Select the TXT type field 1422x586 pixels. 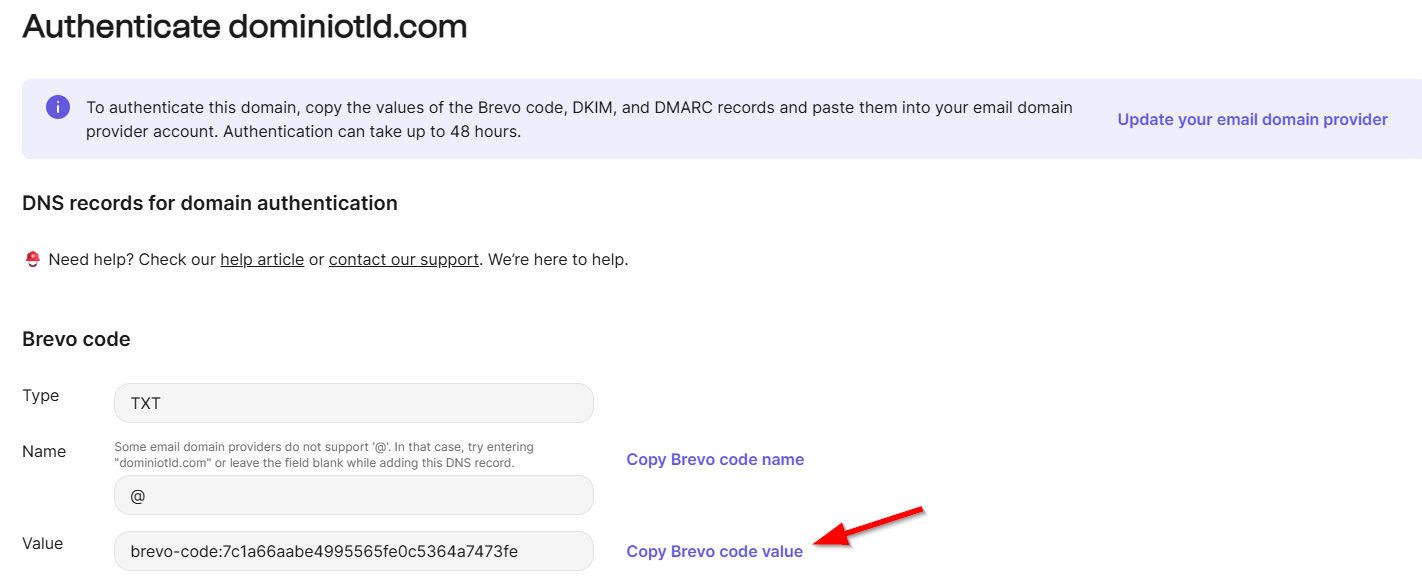[x=354, y=403]
